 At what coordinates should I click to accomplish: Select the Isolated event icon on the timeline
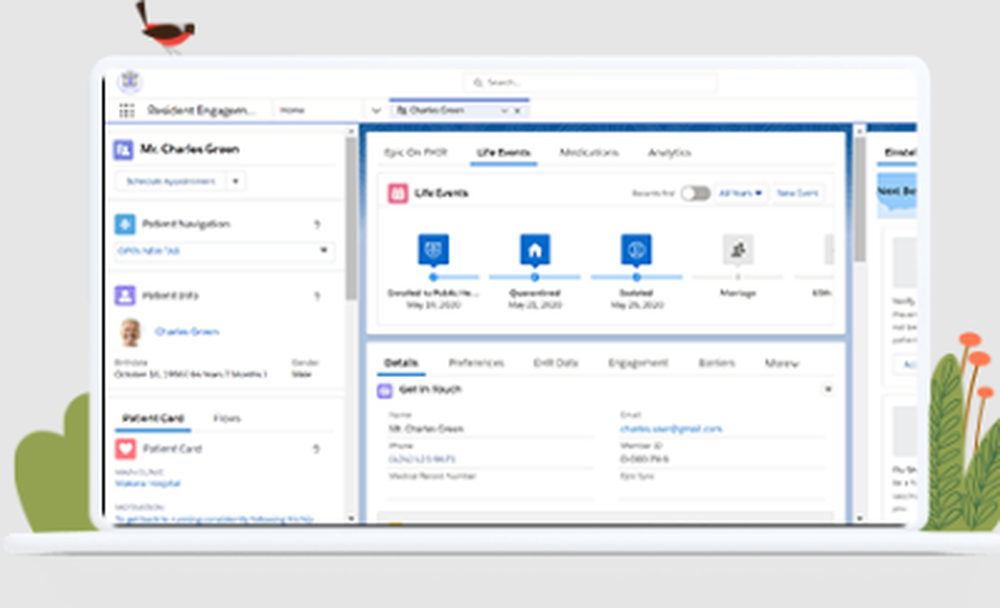pos(636,249)
